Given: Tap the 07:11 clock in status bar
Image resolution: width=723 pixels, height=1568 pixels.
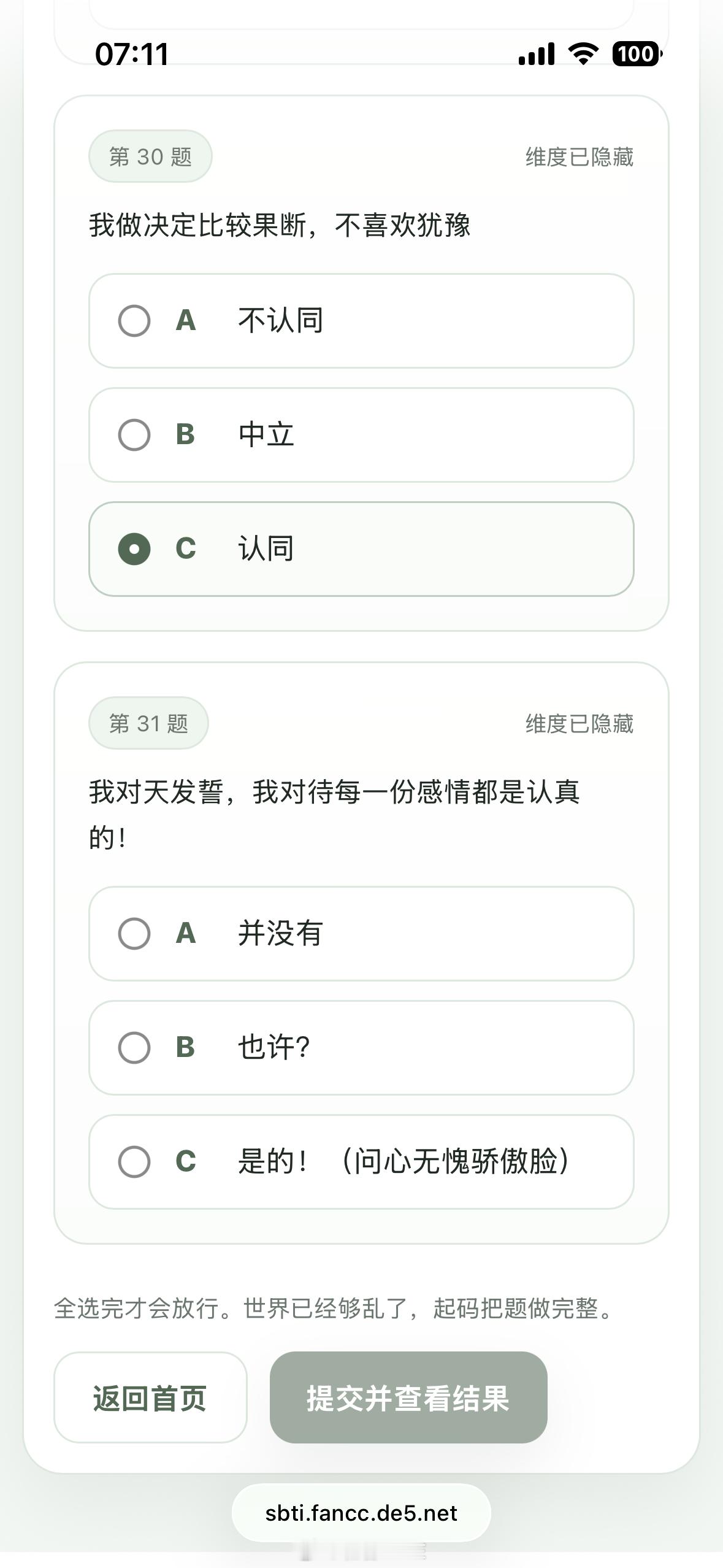Looking at the screenshot, I should pos(132,54).
